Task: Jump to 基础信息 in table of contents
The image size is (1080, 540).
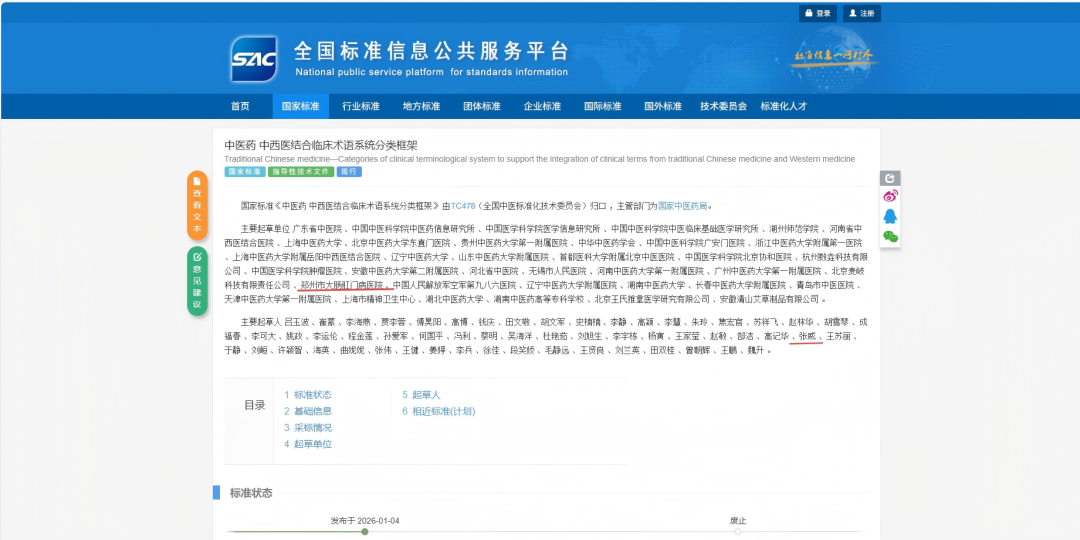Action: 308,411
